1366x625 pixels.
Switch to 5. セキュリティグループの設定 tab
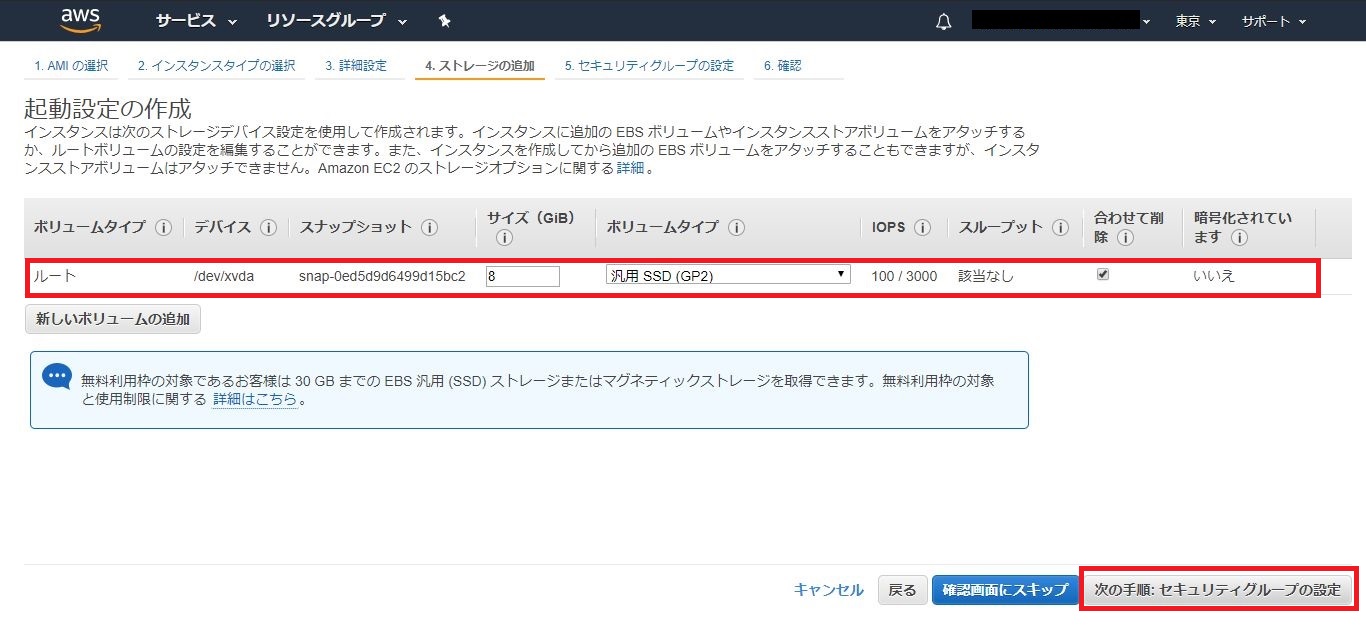[x=648, y=66]
